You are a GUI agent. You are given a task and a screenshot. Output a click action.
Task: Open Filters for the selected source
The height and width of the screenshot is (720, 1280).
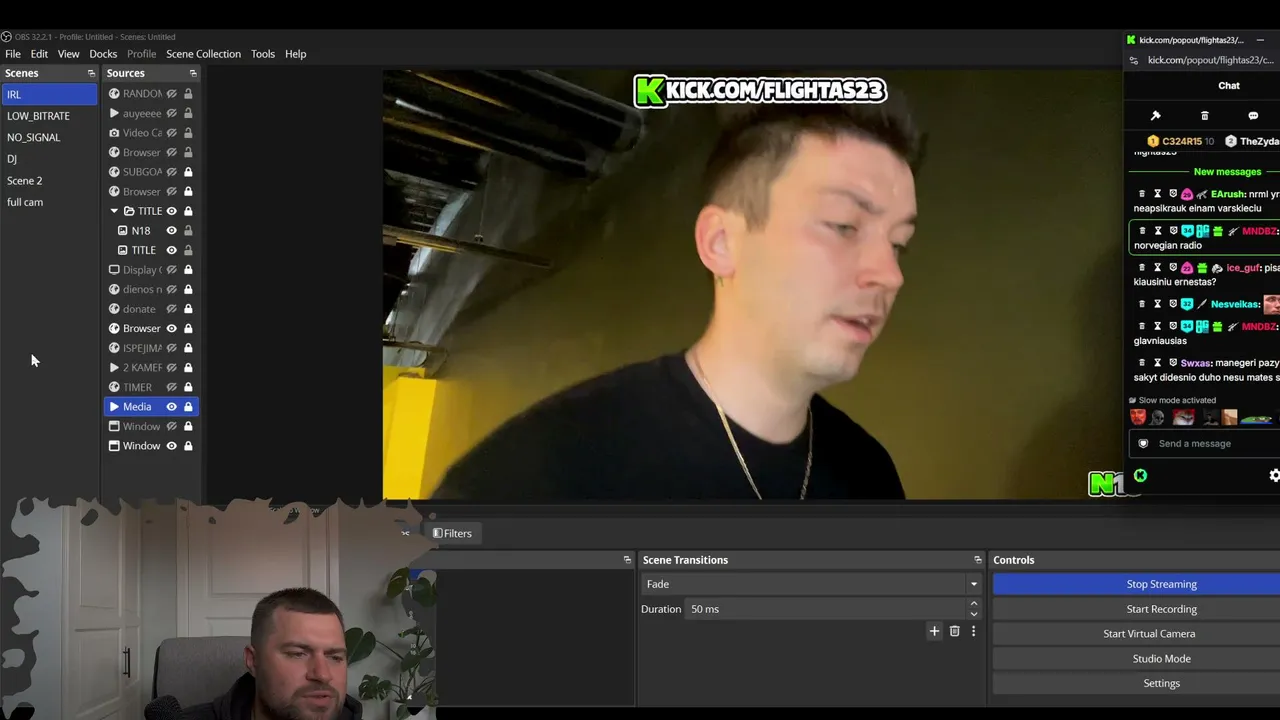coord(452,533)
